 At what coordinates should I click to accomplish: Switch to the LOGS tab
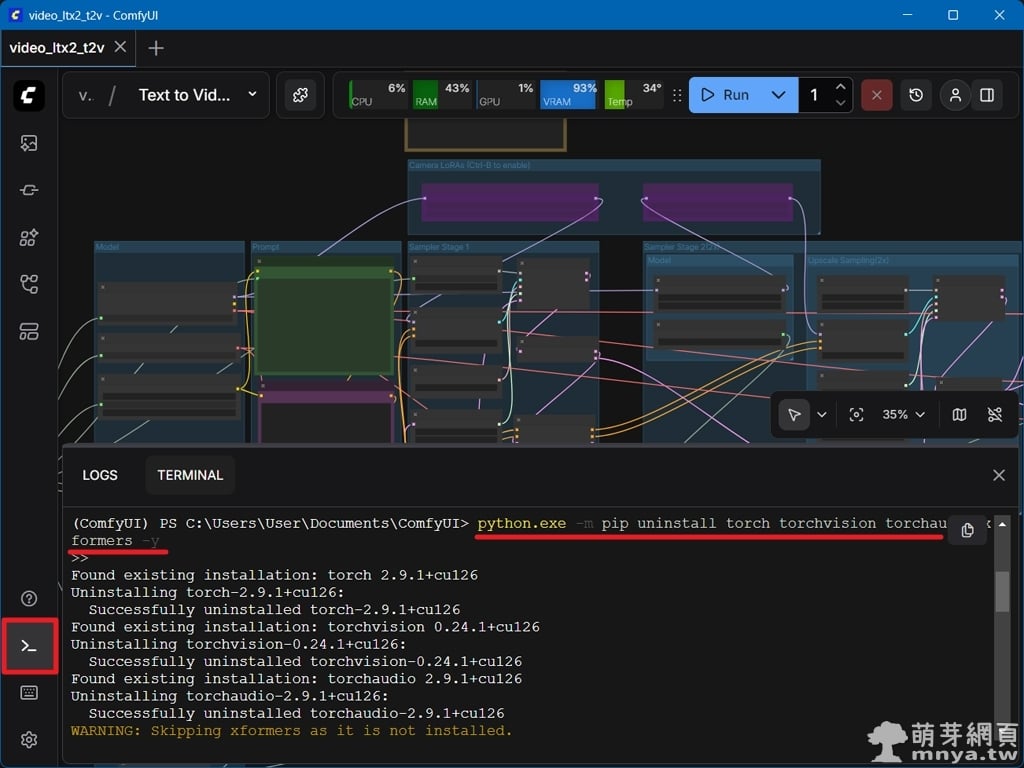[x=100, y=475]
